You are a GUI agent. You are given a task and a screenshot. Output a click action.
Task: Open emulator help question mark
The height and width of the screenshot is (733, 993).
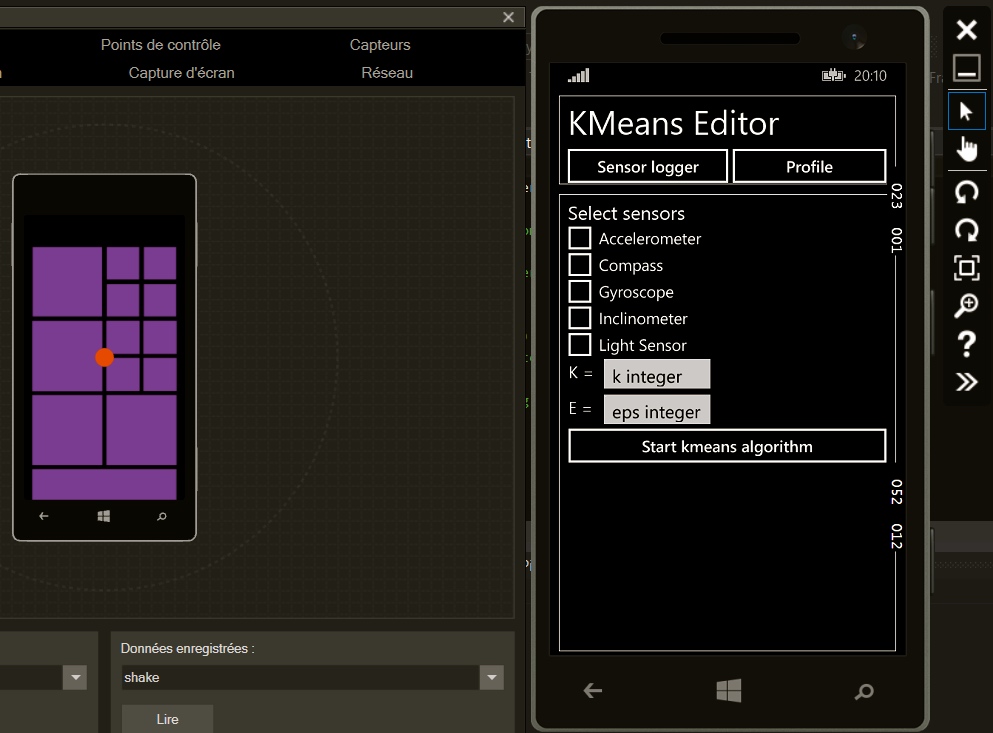tap(966, 344)
